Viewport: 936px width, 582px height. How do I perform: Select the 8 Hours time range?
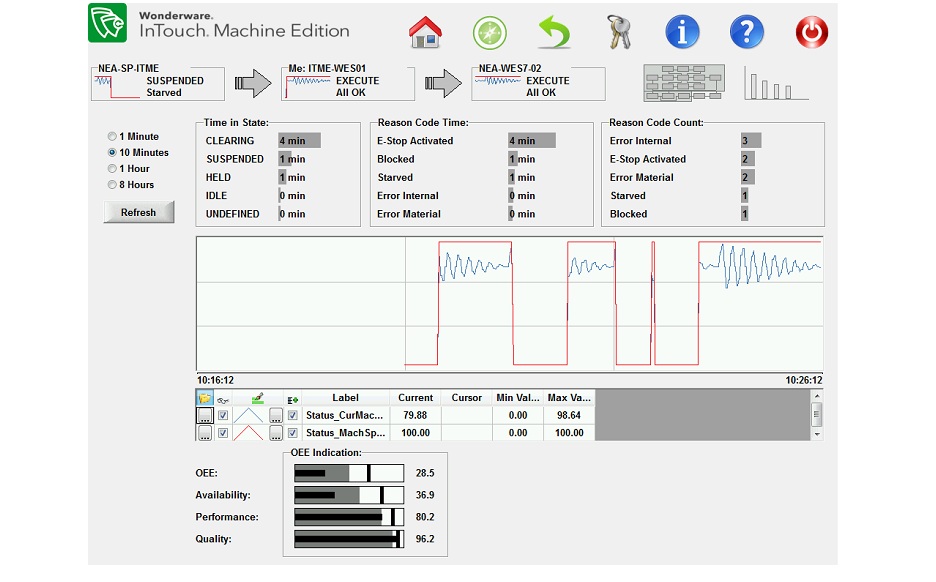point(112,185)
